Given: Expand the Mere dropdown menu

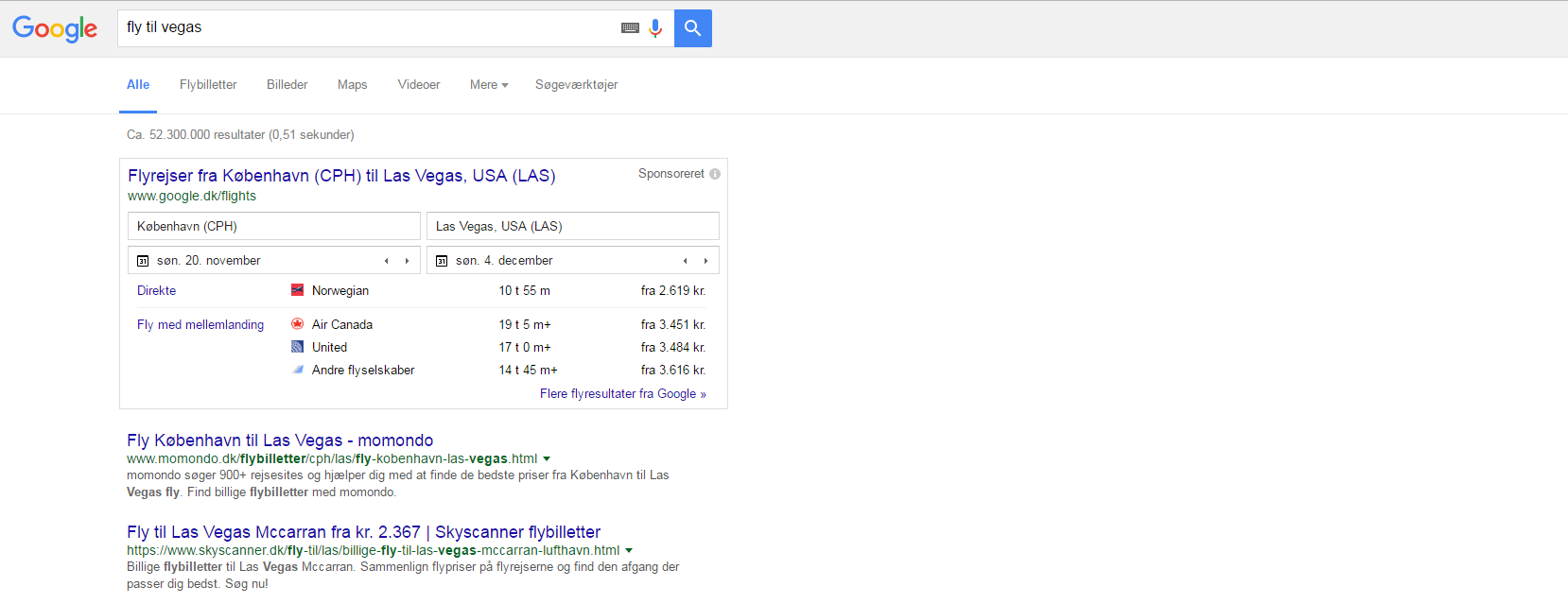Looking at the screenshot, I should [489, 85].
